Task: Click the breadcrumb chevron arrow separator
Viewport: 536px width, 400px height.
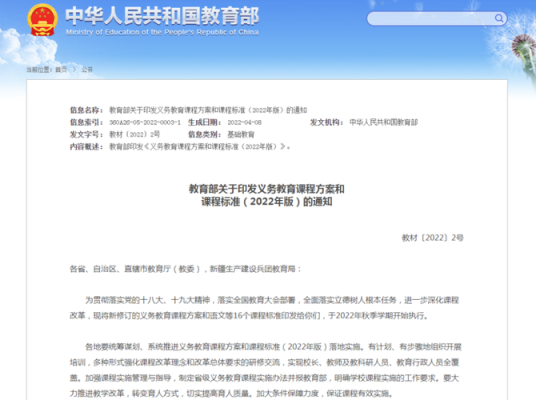Action: [x=74, y=69]
